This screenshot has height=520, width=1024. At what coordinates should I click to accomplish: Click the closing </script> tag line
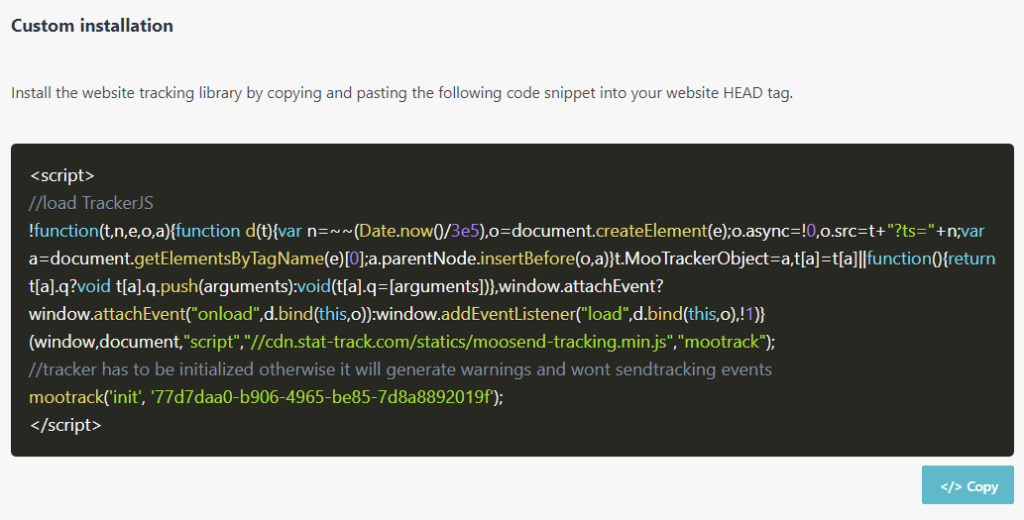[65, 425]
